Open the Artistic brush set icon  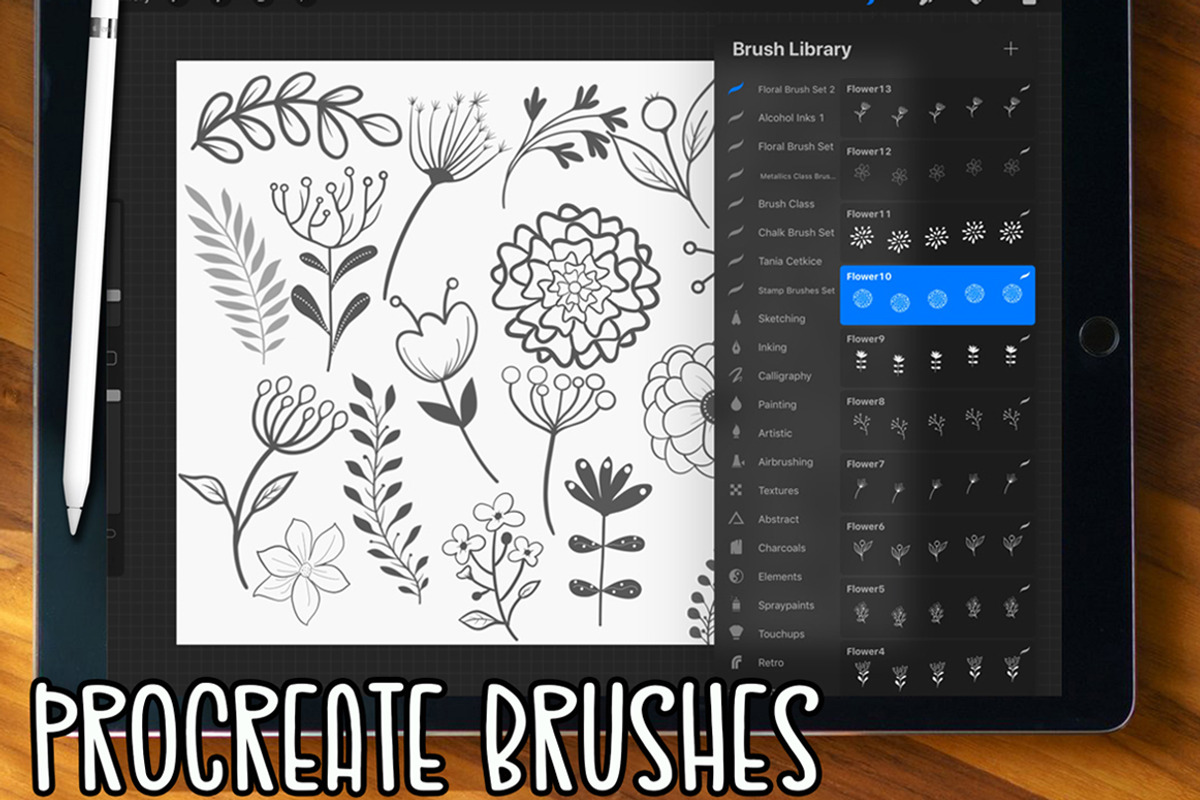click(736, 433)
